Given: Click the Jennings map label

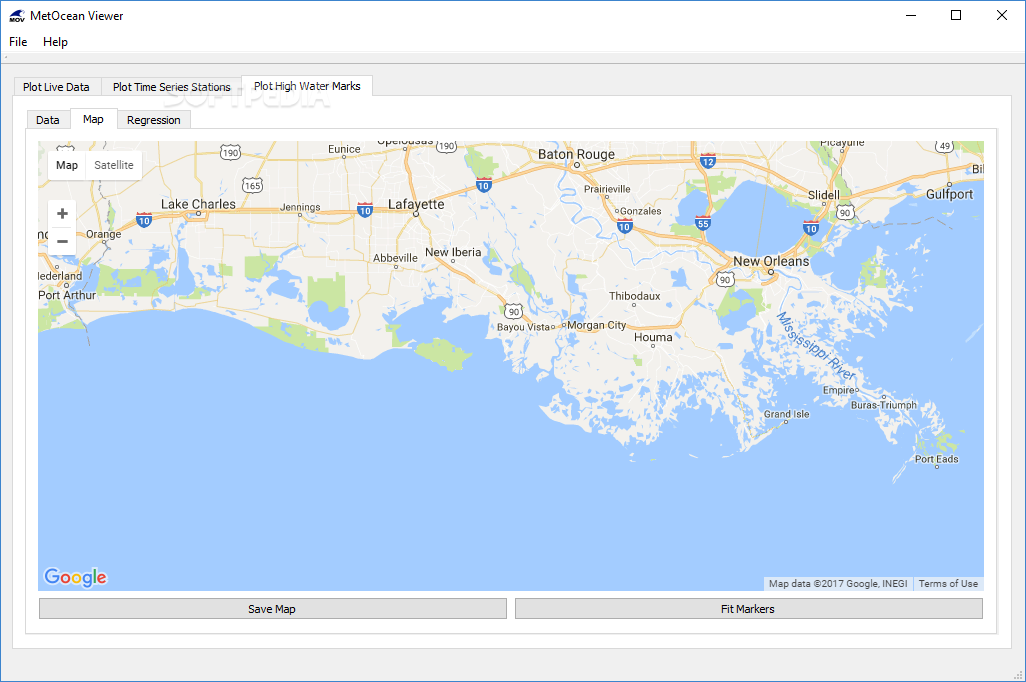Looking at the screenshot, I should [x=300, y=207].
